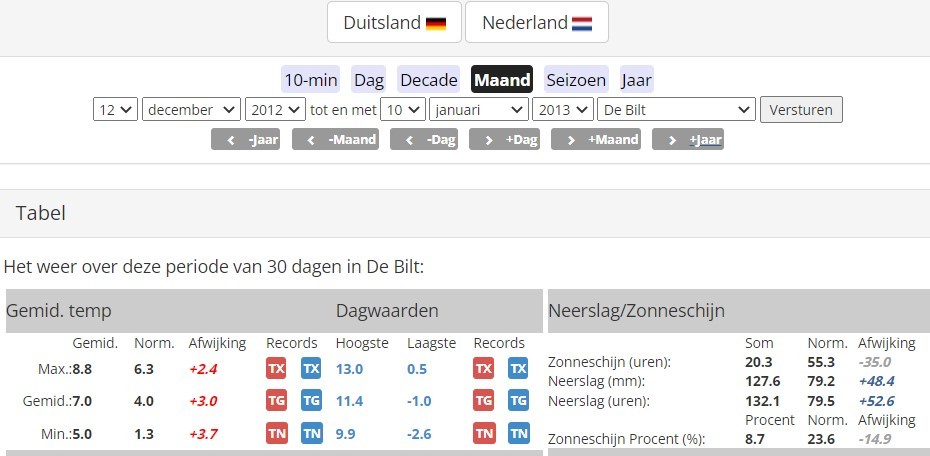Open the start day dropdown showing 12
This screenshot has width=930, height=456.
(x=115, y=110)
